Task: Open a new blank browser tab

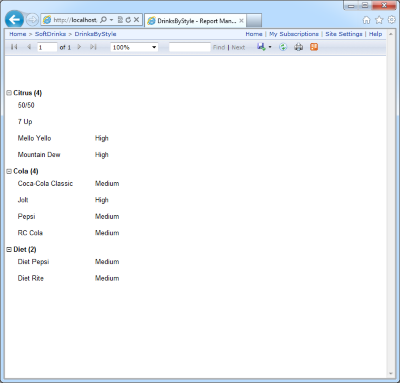Action: pos(254,21)
